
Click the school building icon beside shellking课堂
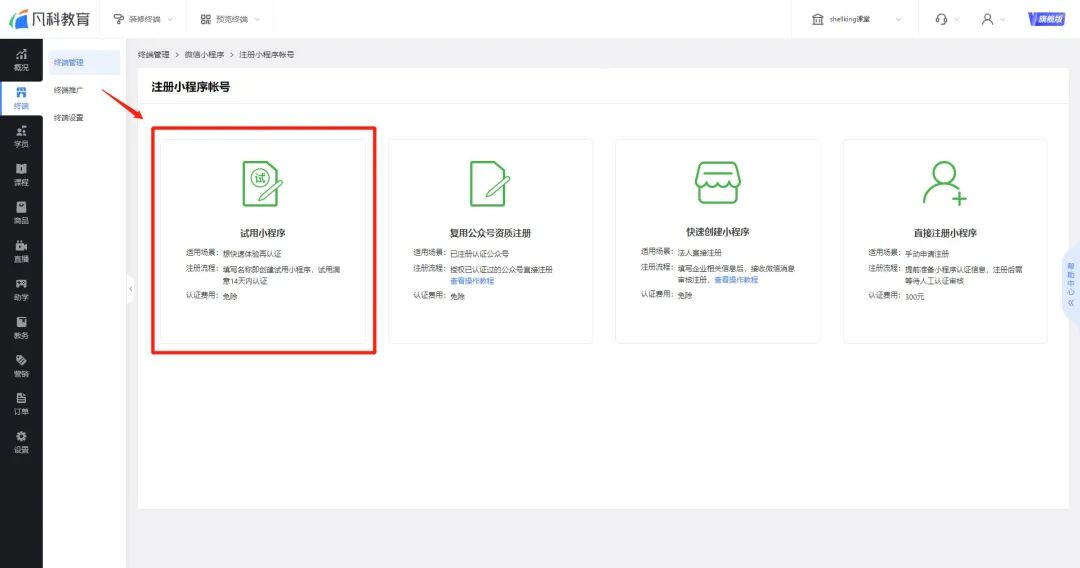818,19
